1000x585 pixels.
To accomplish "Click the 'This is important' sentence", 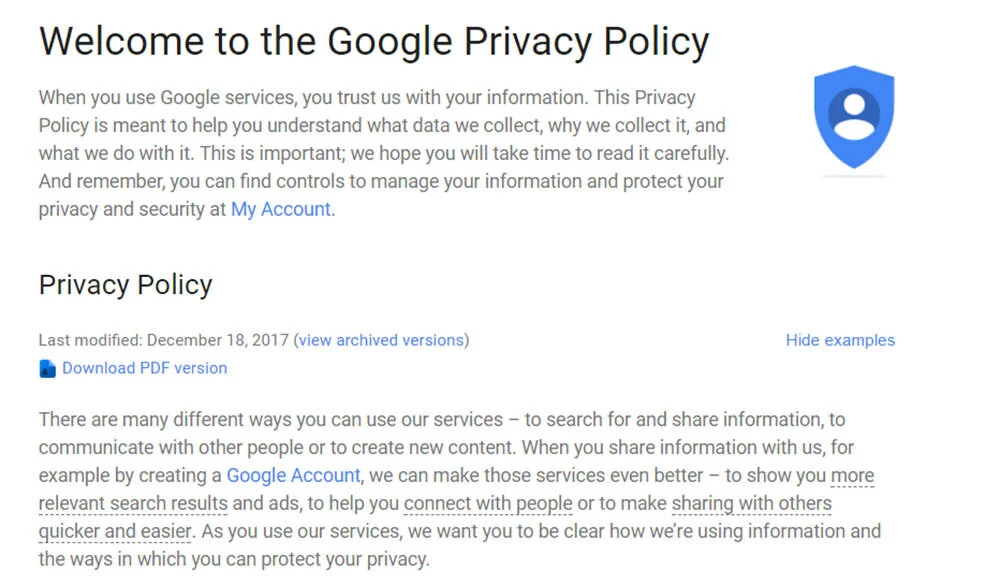I will tap(464, 154).
